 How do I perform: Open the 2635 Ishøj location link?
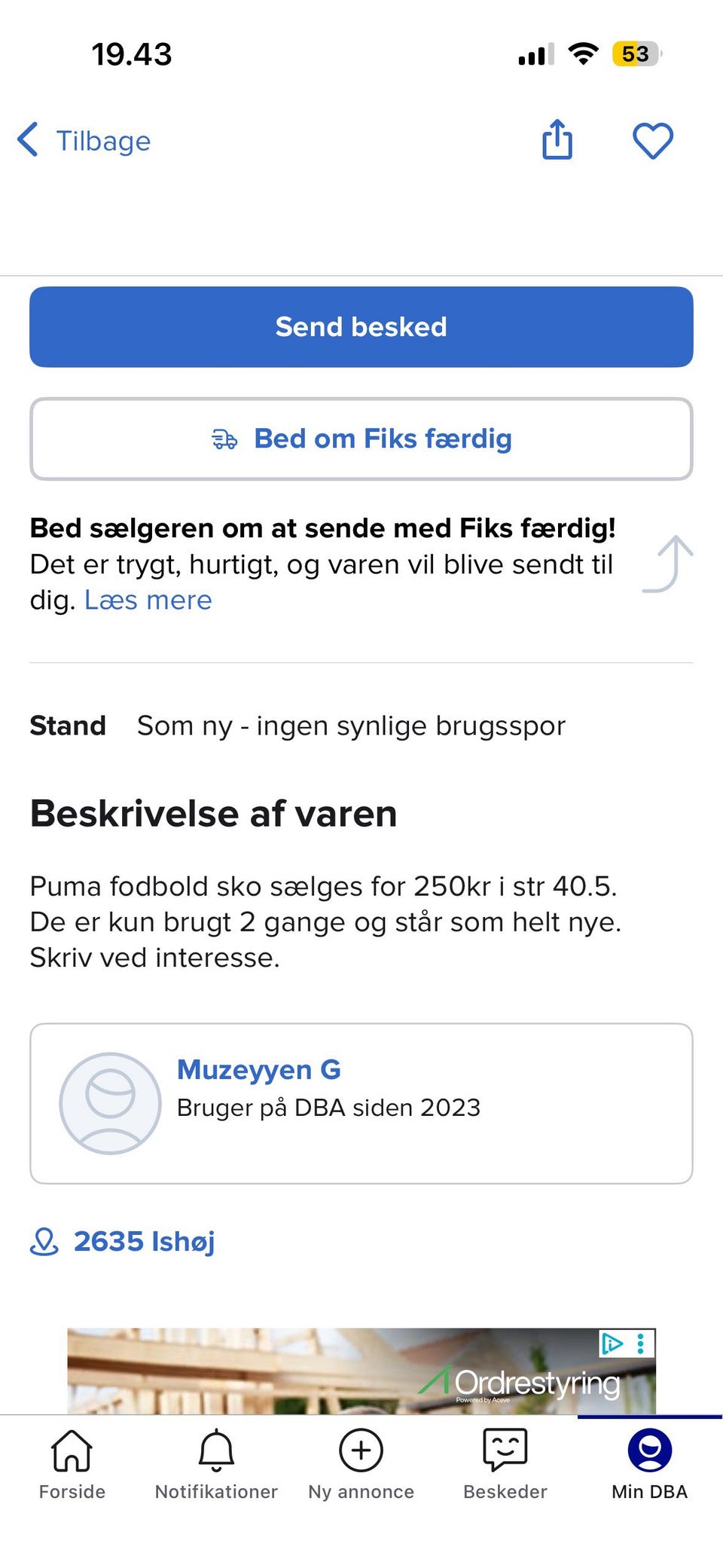144,1242
